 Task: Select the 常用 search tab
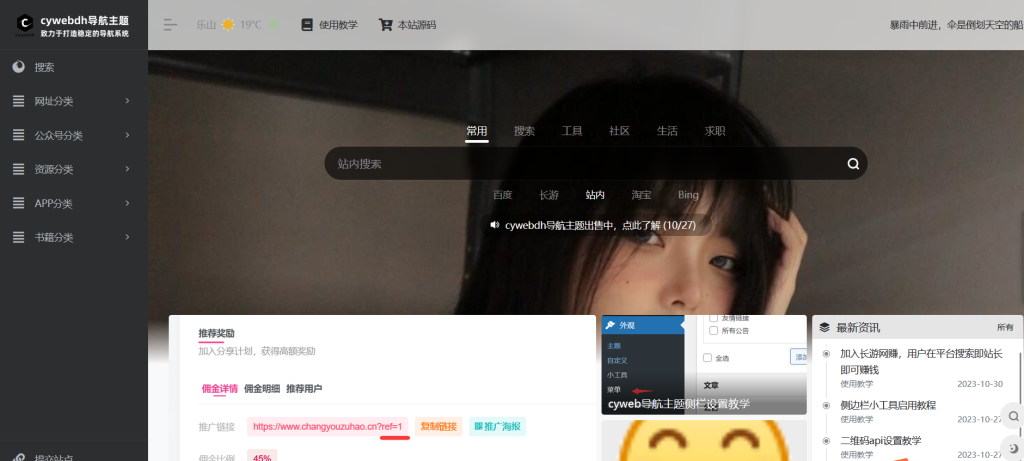click(477, 131)
